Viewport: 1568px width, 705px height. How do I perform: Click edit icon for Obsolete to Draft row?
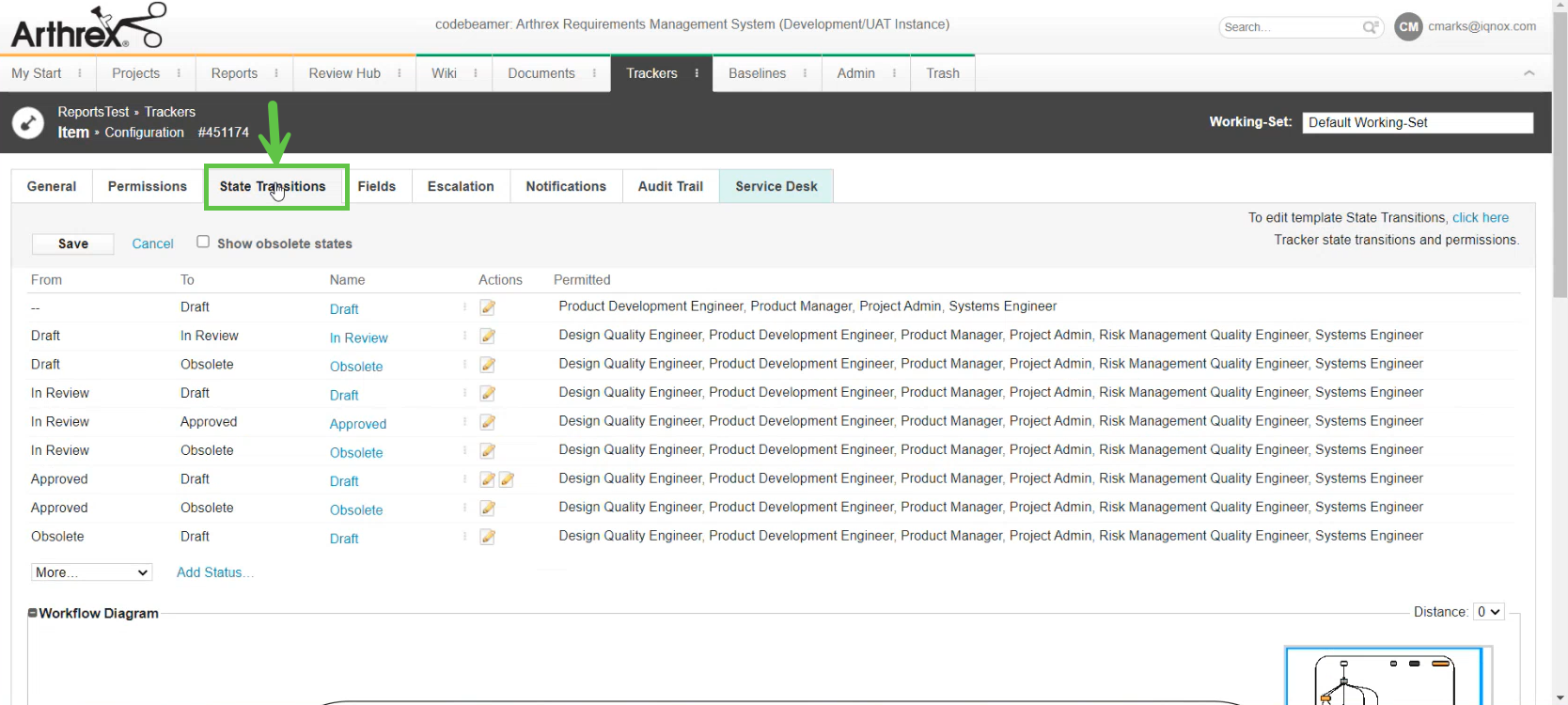tap(487, 538)
